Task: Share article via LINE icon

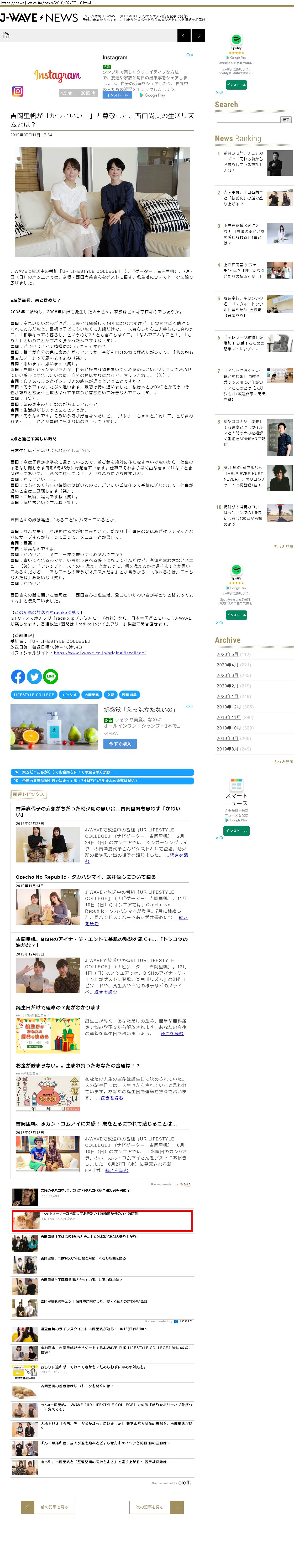Action: 51,676
